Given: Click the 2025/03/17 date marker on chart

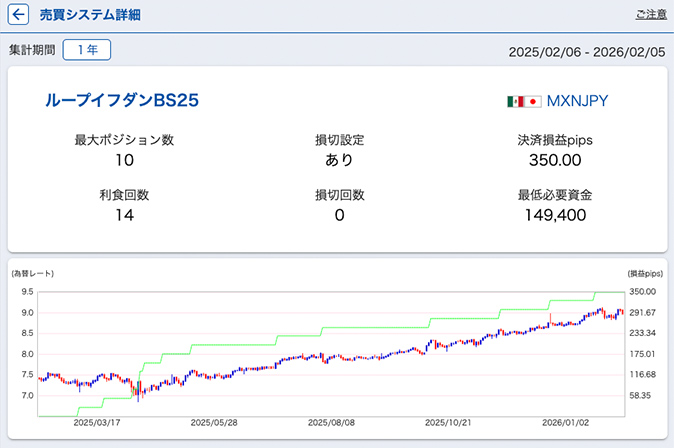Looking at the screenshot, I should coord(97,423).
